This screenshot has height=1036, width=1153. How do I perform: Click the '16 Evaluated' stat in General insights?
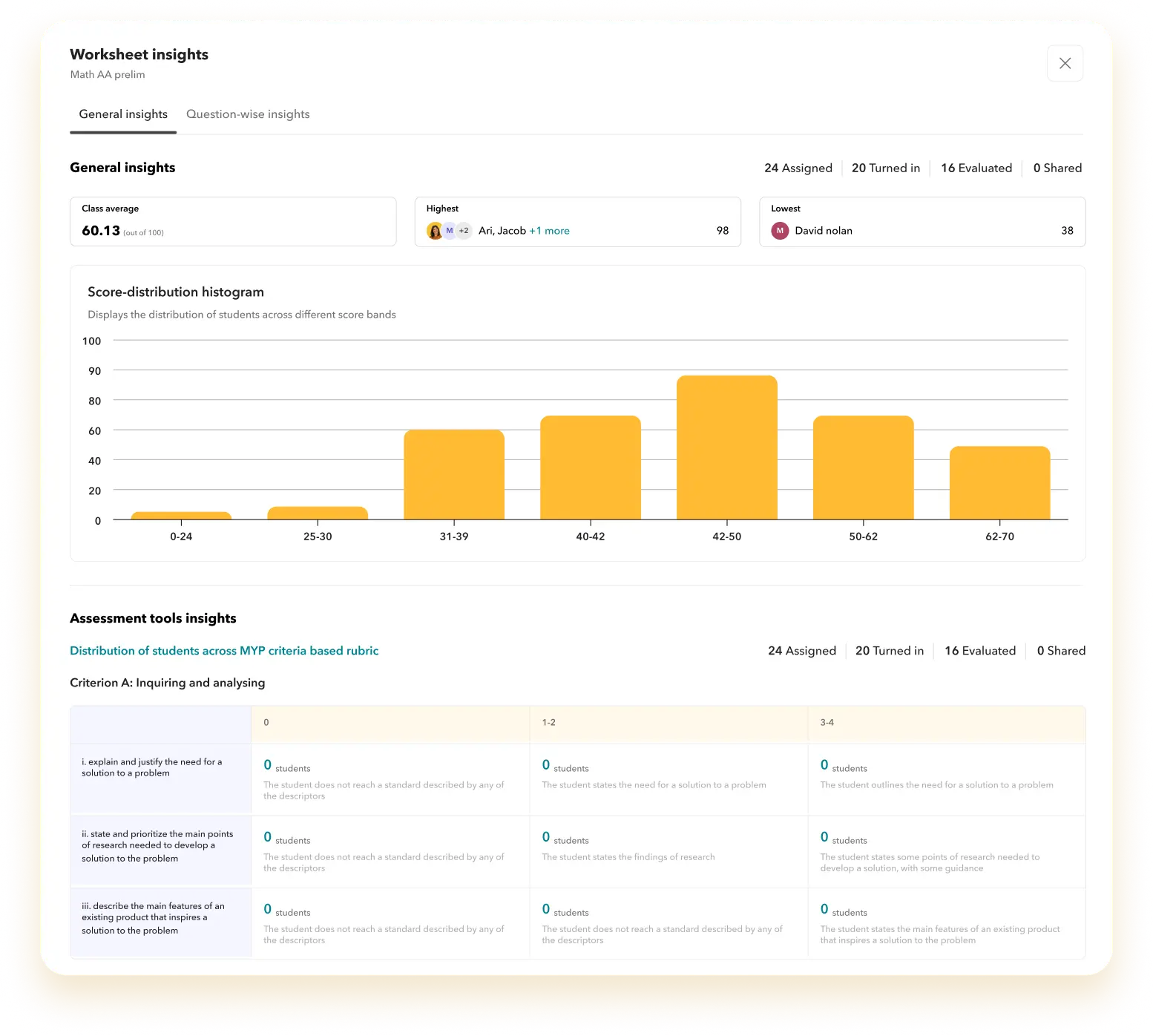[976, 168]
